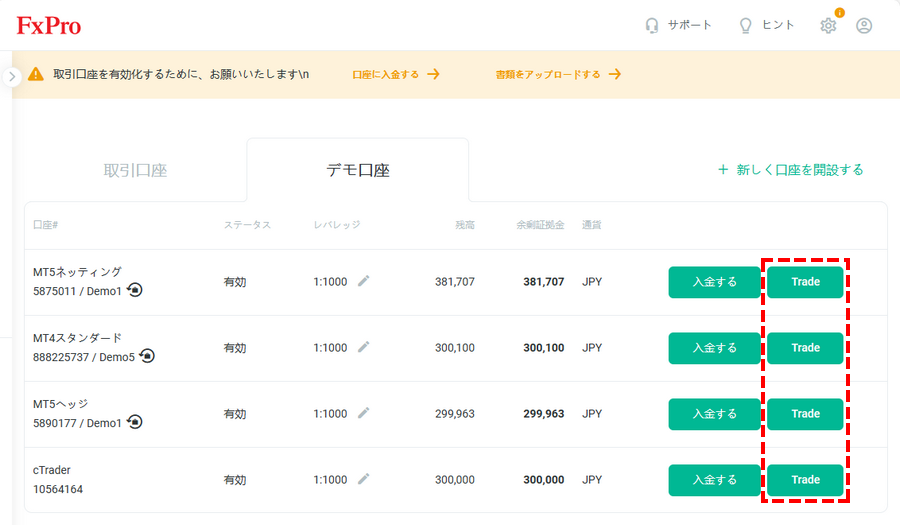Click the 300,100 bold free margin value
The width and height of the screenshot is (900, 525).
coord(544,348)
